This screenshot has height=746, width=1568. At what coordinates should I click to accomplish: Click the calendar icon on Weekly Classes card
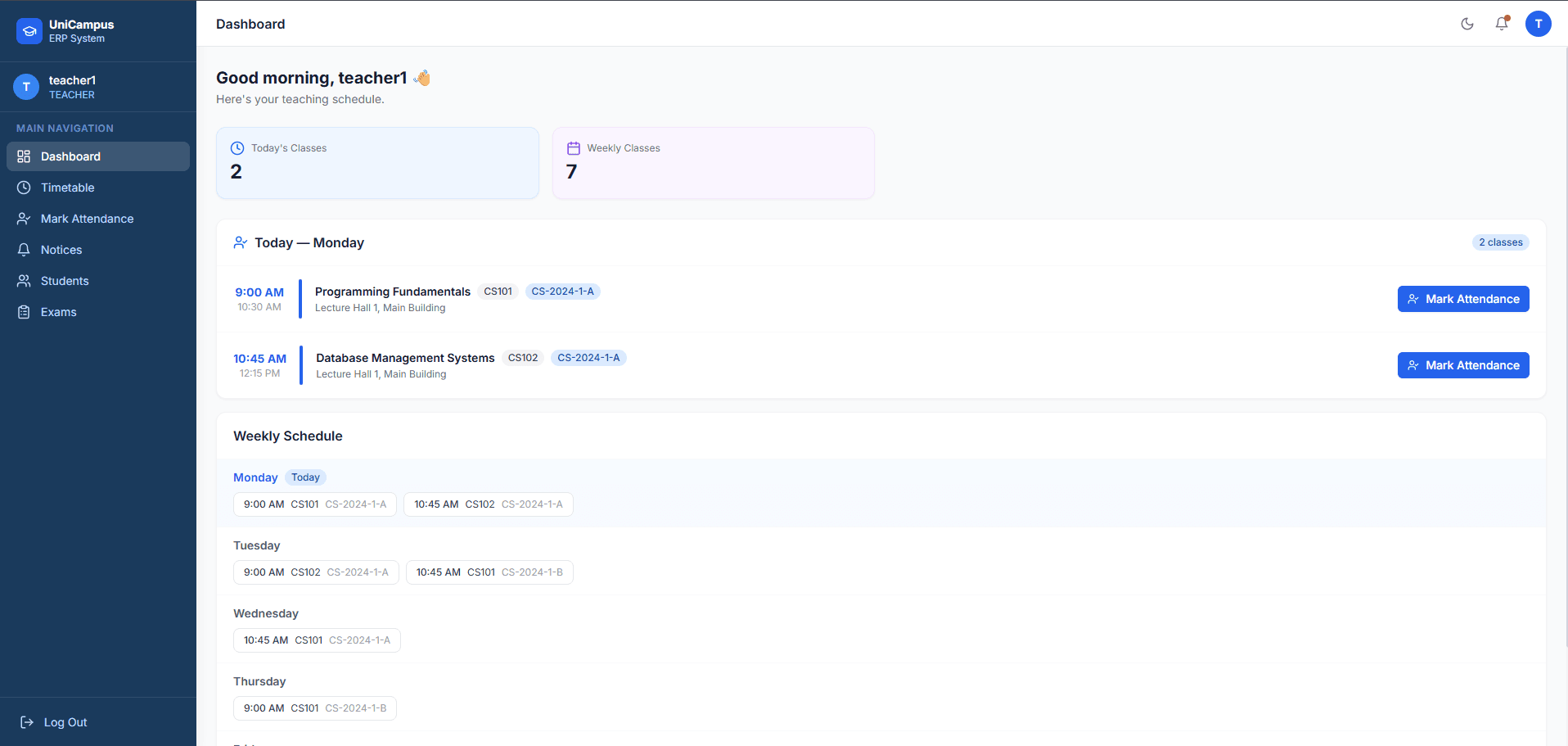tap(574, 148)
